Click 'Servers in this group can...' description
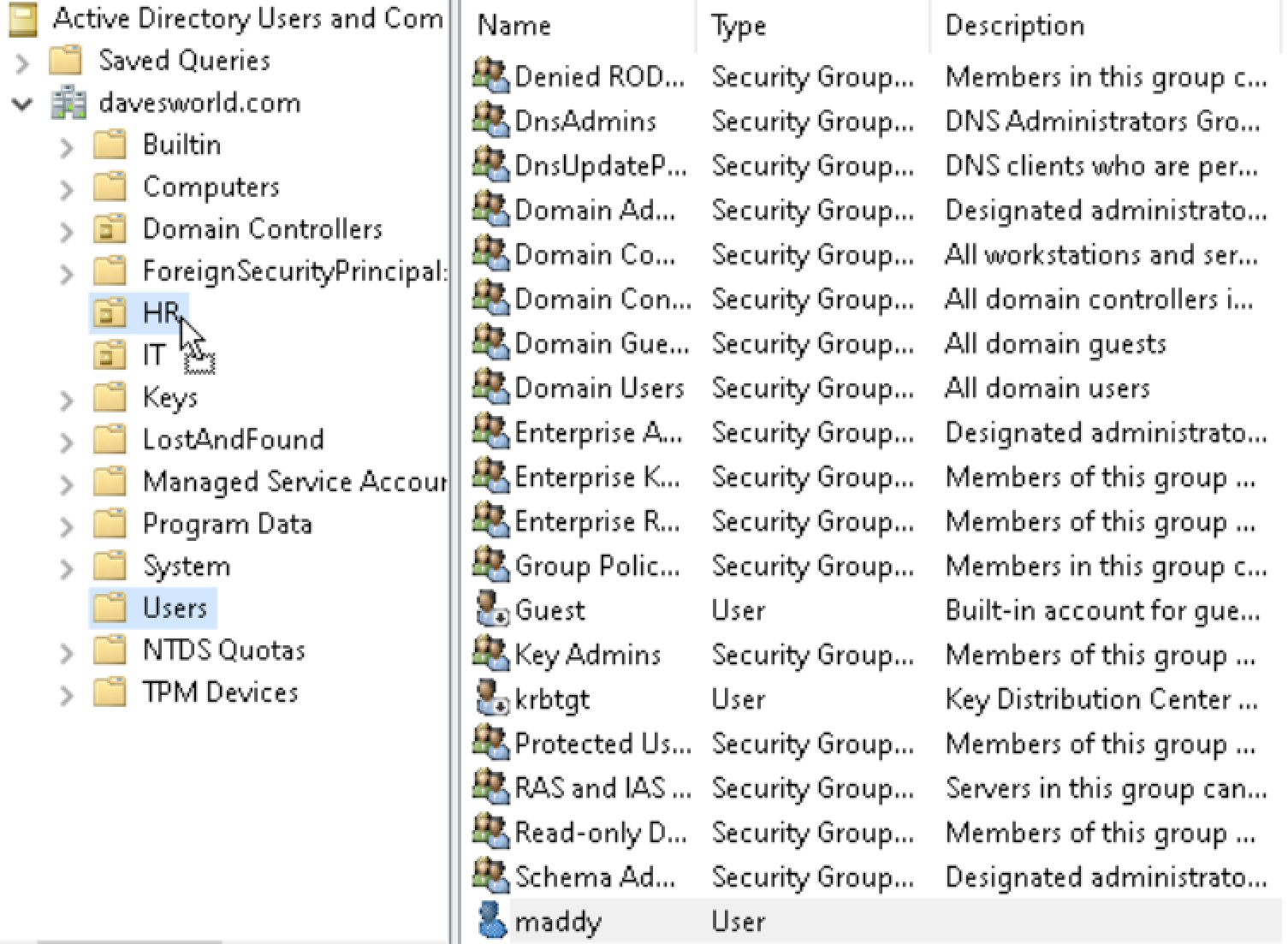The image size is (1288, 944). 1106,789
